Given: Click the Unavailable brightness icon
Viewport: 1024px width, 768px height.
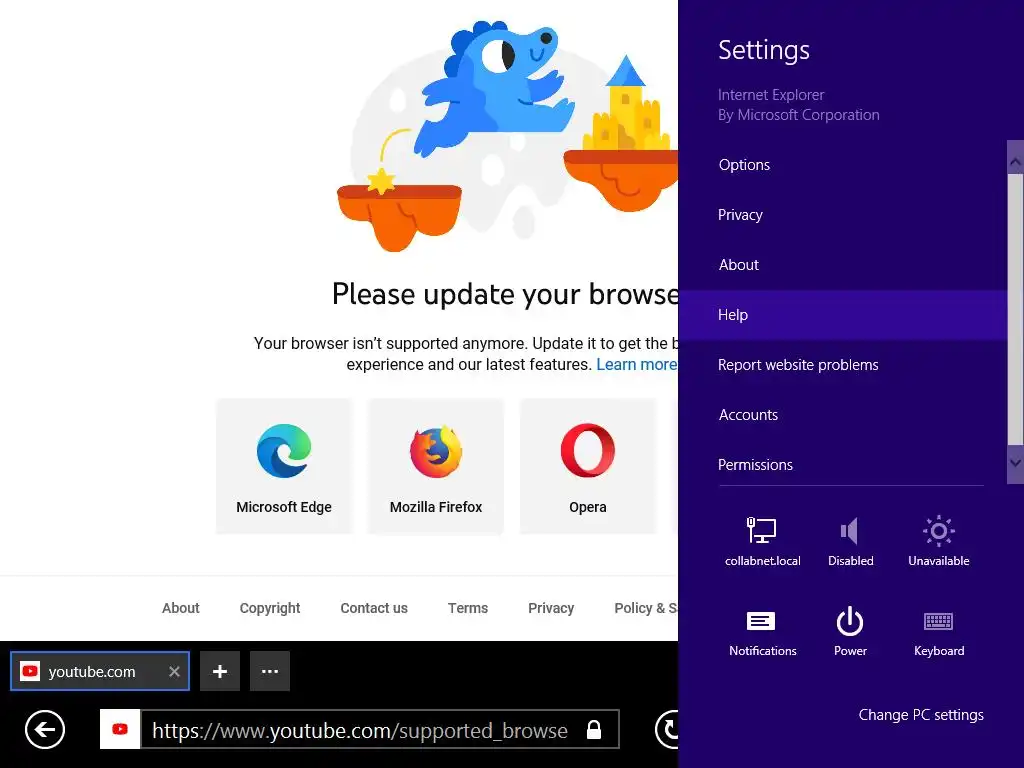Looking at the screenshot, I should tap(938, 530).
